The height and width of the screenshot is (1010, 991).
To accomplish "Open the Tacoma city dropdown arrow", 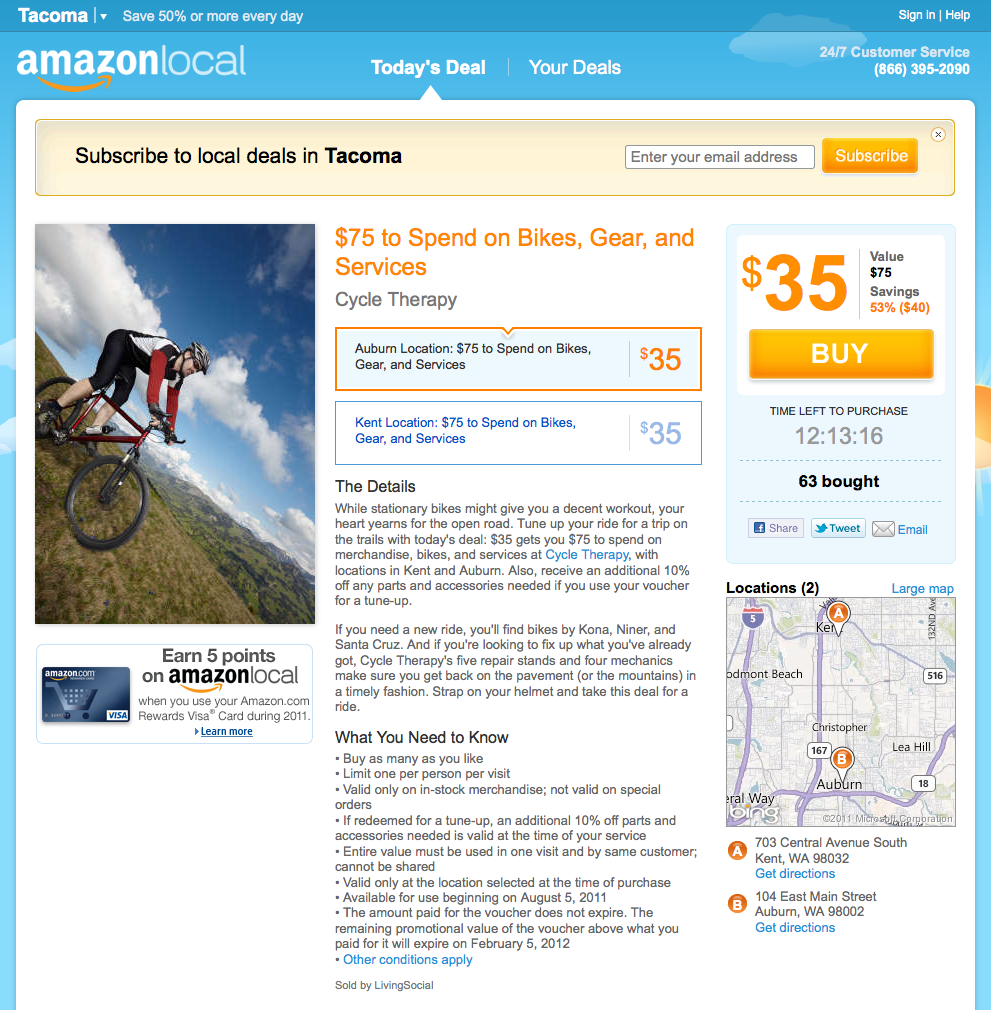I will 103,16.
